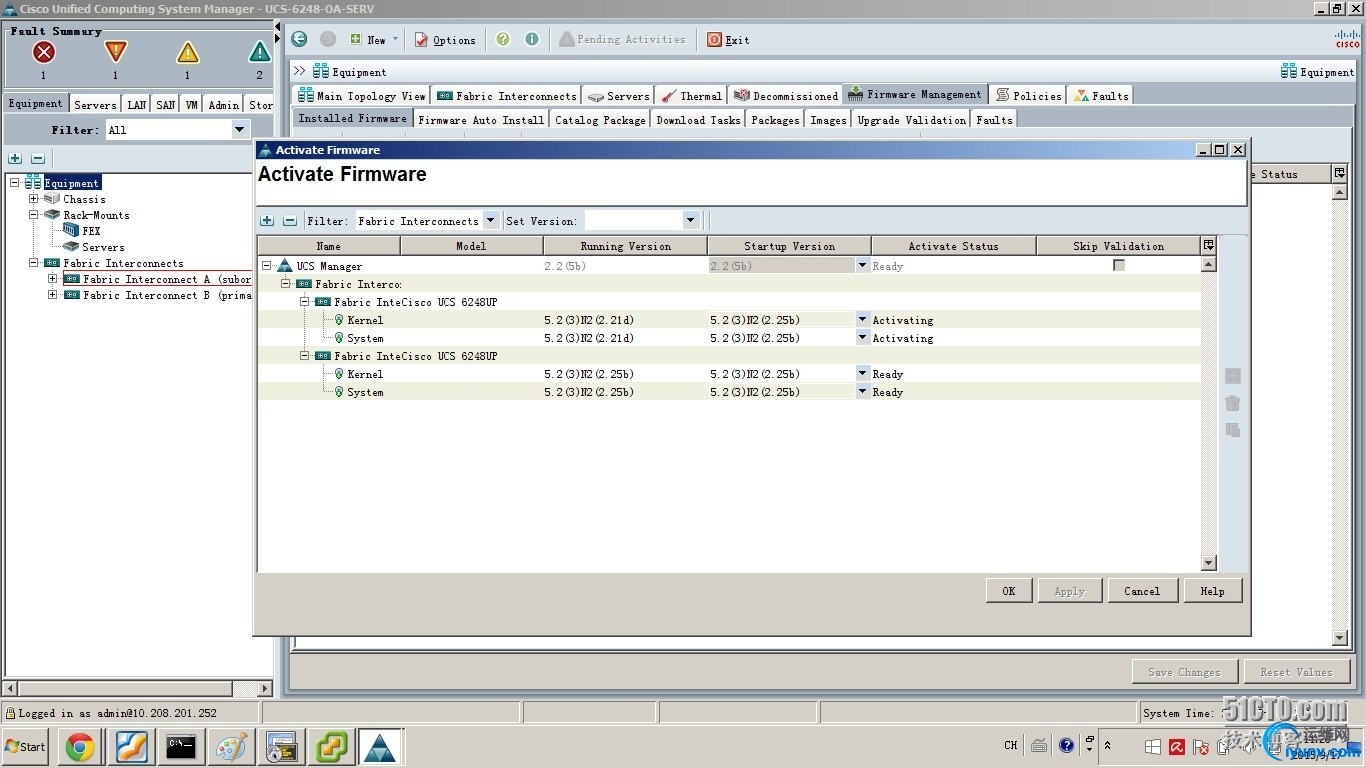Click the Options toolbar button
This screenshot has width=1366, height=768.
(x=445, y=39)
